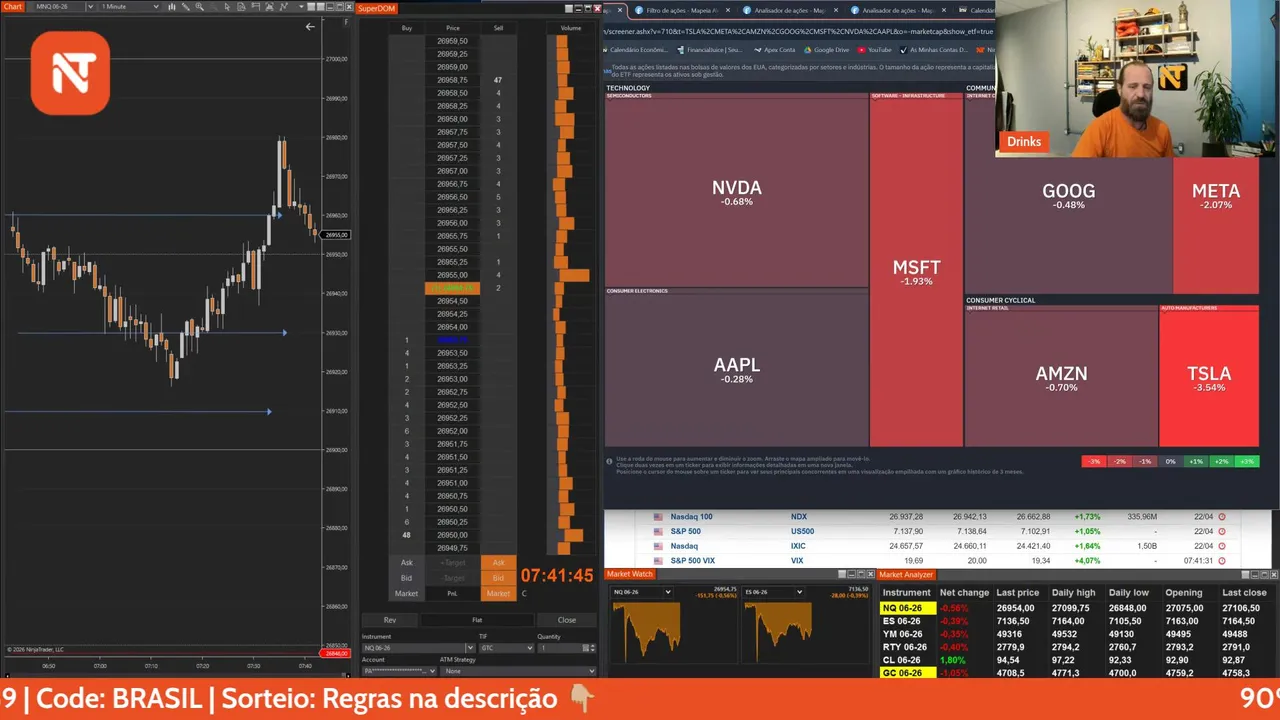Image resolution: width=1280 pixels, height=720 pixels.
Task: Click the NVDA tile in the heatmap
Action: [737, 192]
